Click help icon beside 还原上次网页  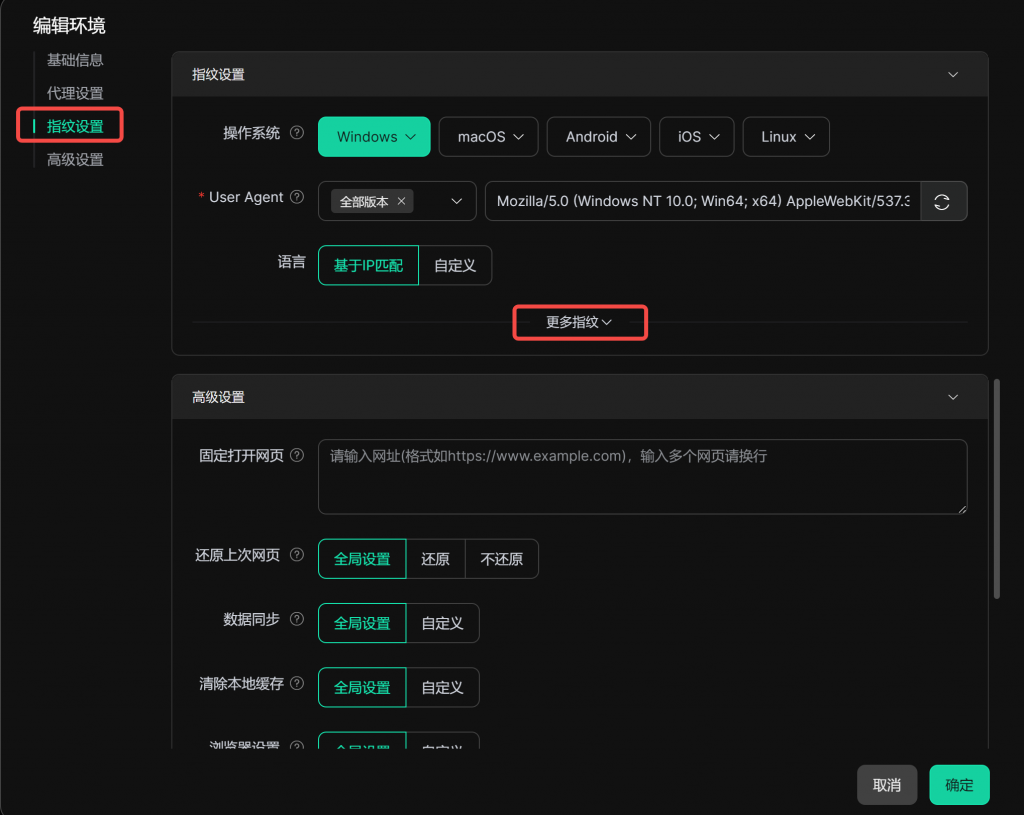(x=297, y=556)
